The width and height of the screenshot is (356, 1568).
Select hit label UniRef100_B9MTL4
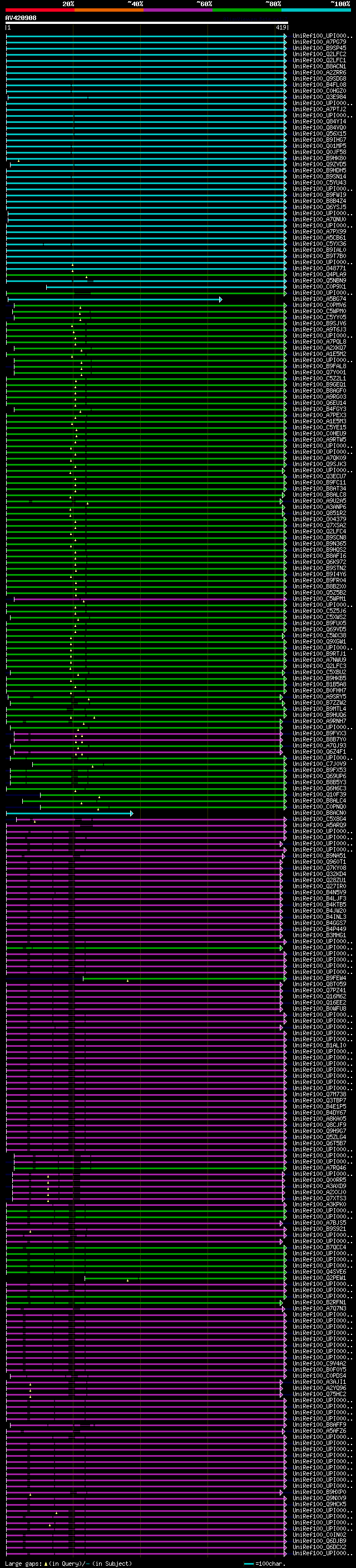pyautogui.click(x=319, y=709)
